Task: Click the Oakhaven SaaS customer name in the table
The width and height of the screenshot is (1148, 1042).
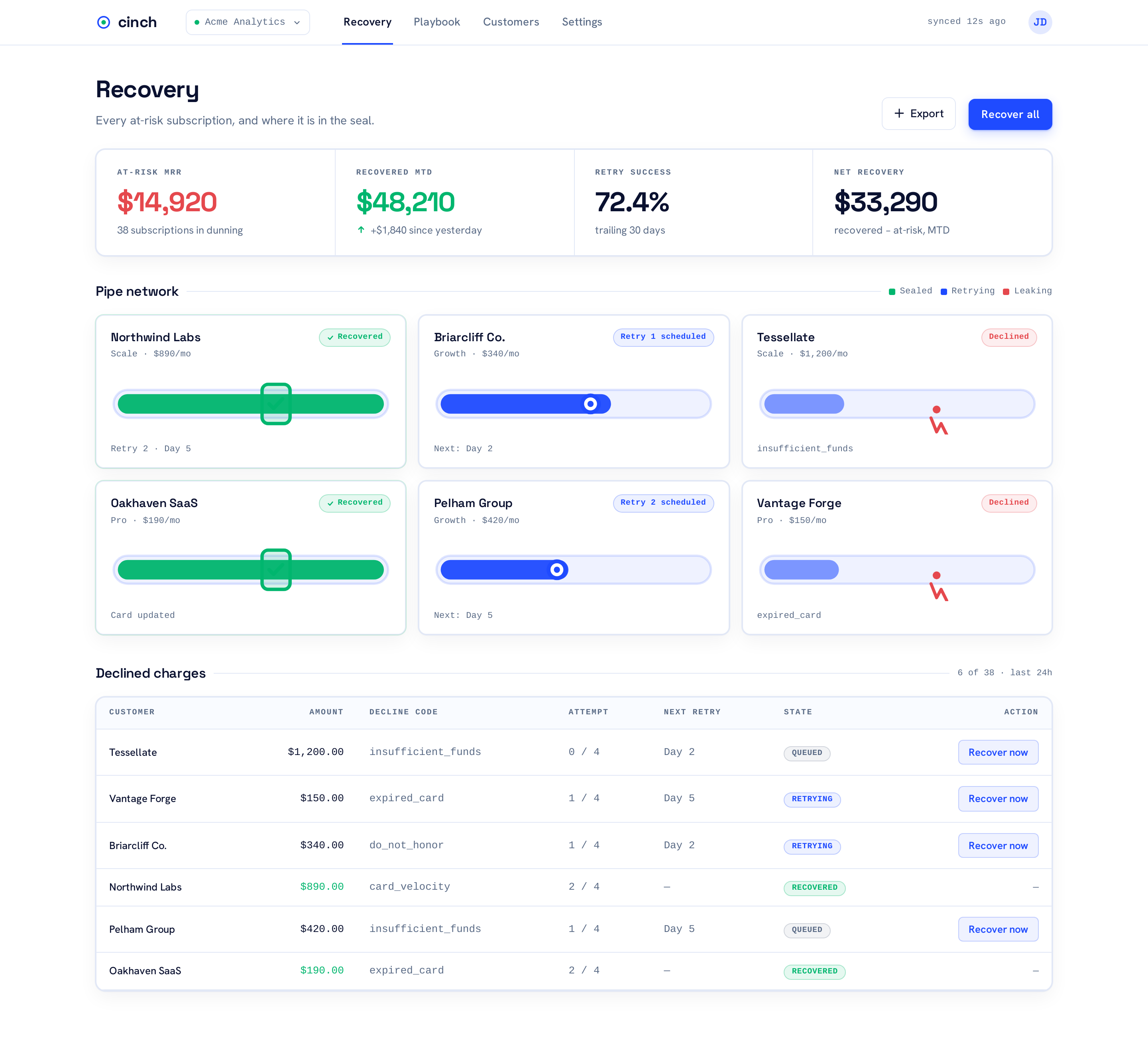Action: pyautogui.click(x=145, y=971)
